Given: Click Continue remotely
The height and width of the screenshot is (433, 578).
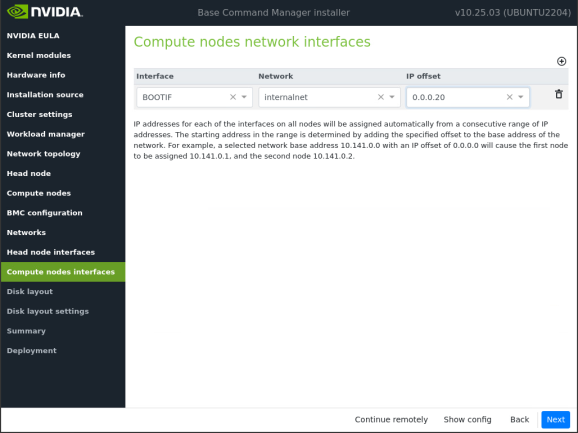Looking at the screenshot, I should click(391, 420).
